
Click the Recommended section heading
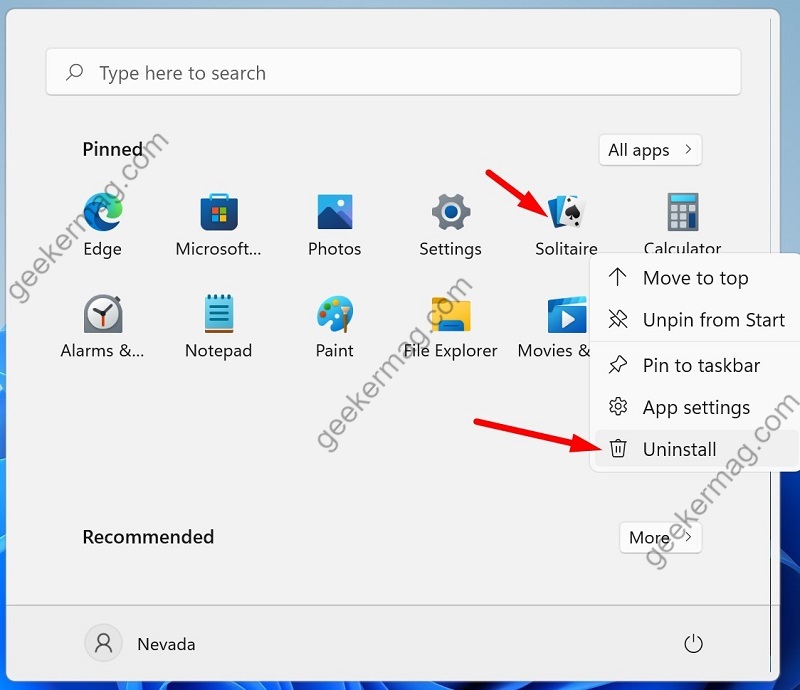point(148,537)
